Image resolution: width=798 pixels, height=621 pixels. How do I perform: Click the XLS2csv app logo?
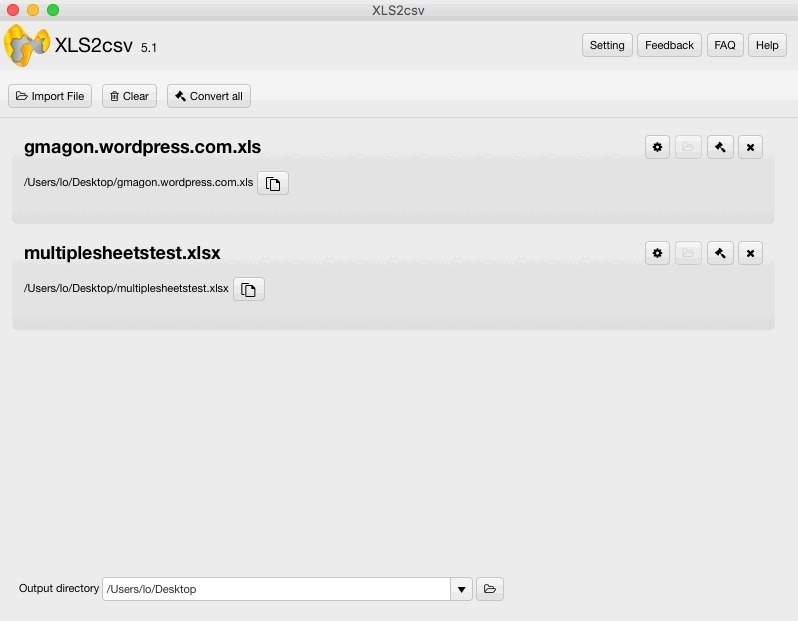point(26,45)
